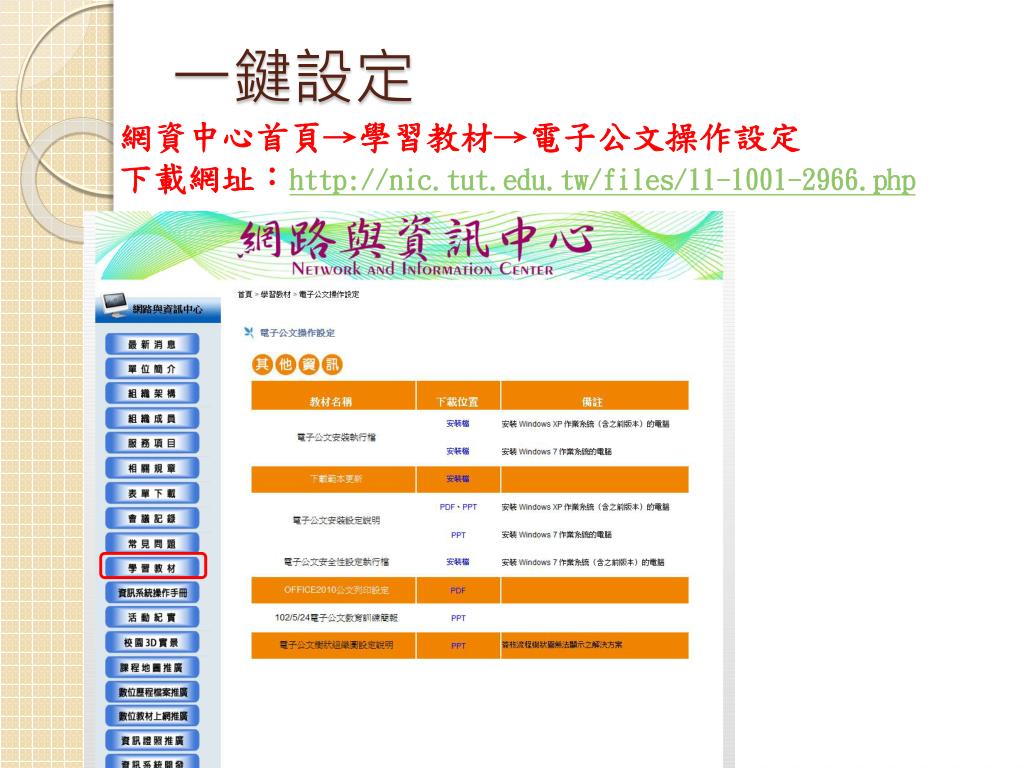
Task: Click the blue bird icon beside 電子公文操作設定 heading
Action: (x=249, y=332)
